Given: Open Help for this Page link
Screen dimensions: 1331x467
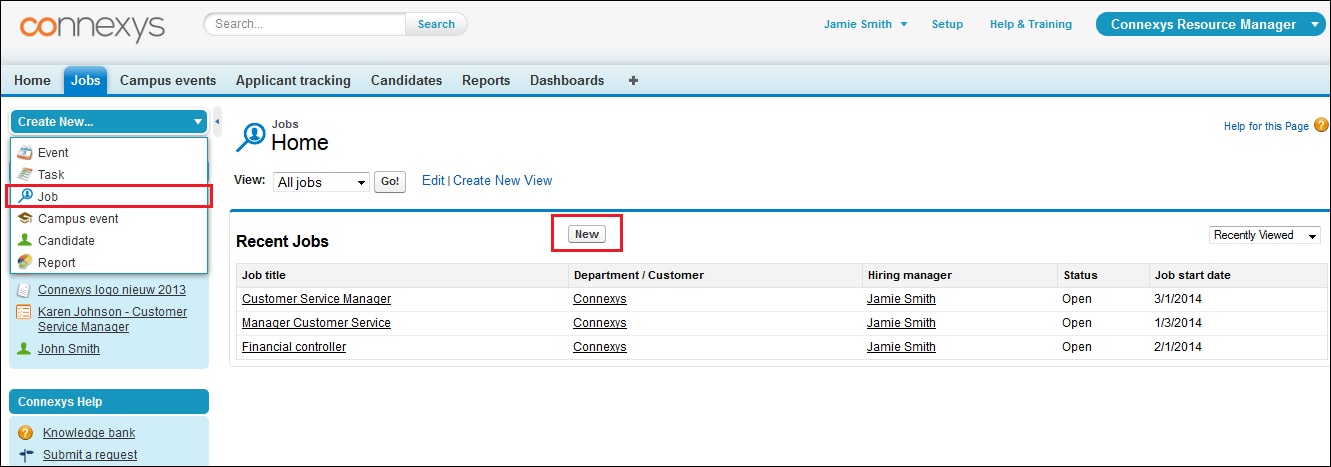Looking at the screenshot, I should pos(1266,126).
